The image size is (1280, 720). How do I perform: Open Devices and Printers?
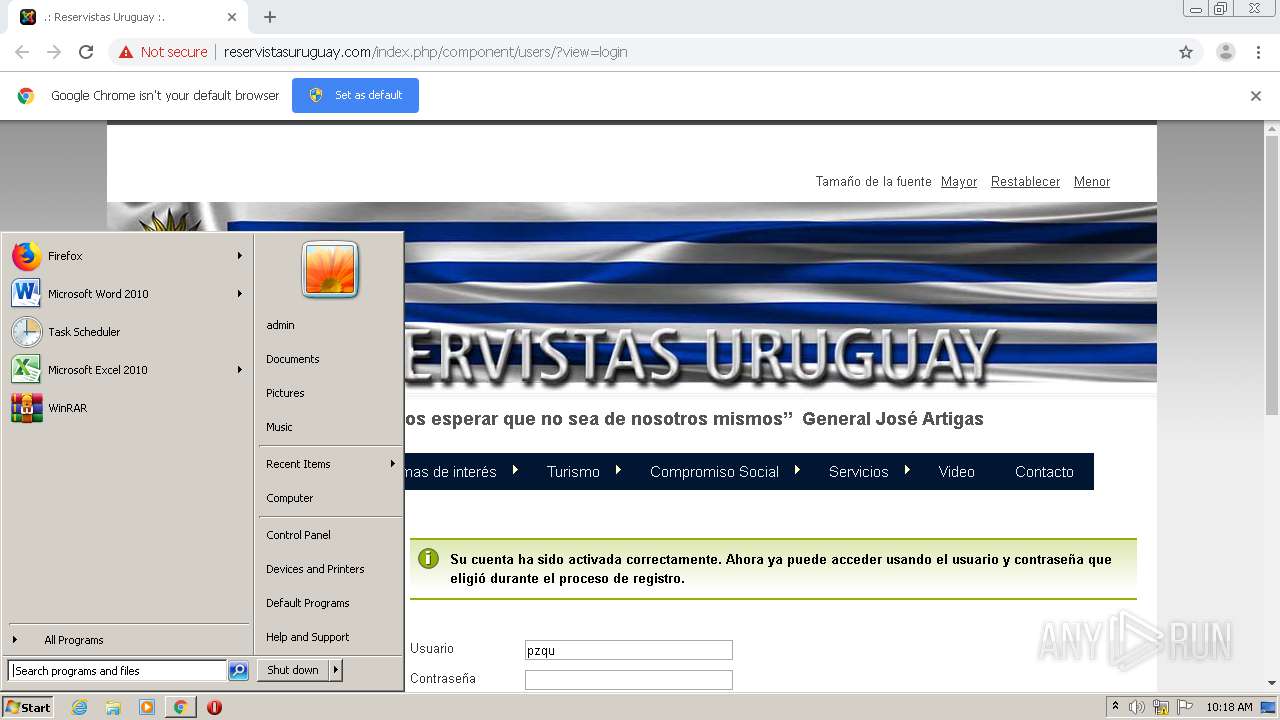point(315,569)
